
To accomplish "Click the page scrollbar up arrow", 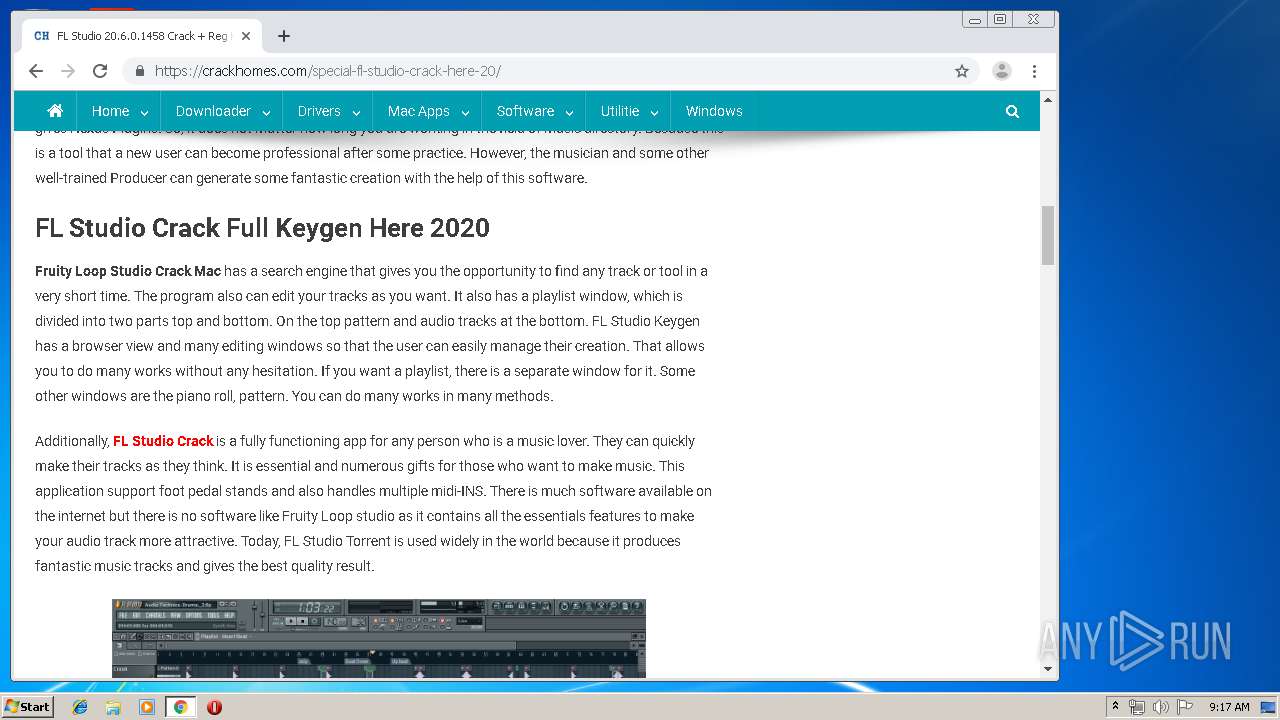I will click(x=1048, y=100).
